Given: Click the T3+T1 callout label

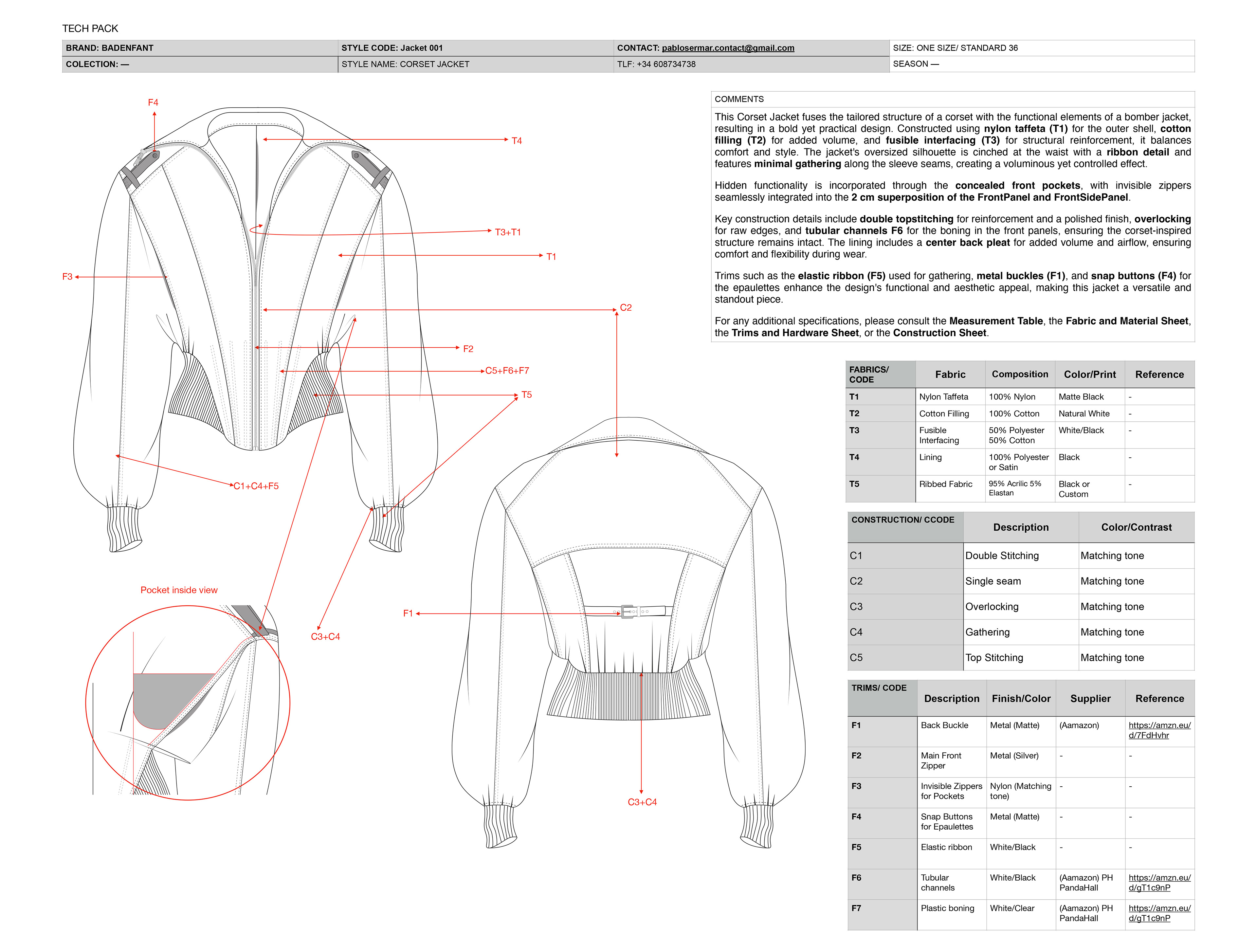Looking at the screenshot, I should pyautogui.click(x=507, y=232).
